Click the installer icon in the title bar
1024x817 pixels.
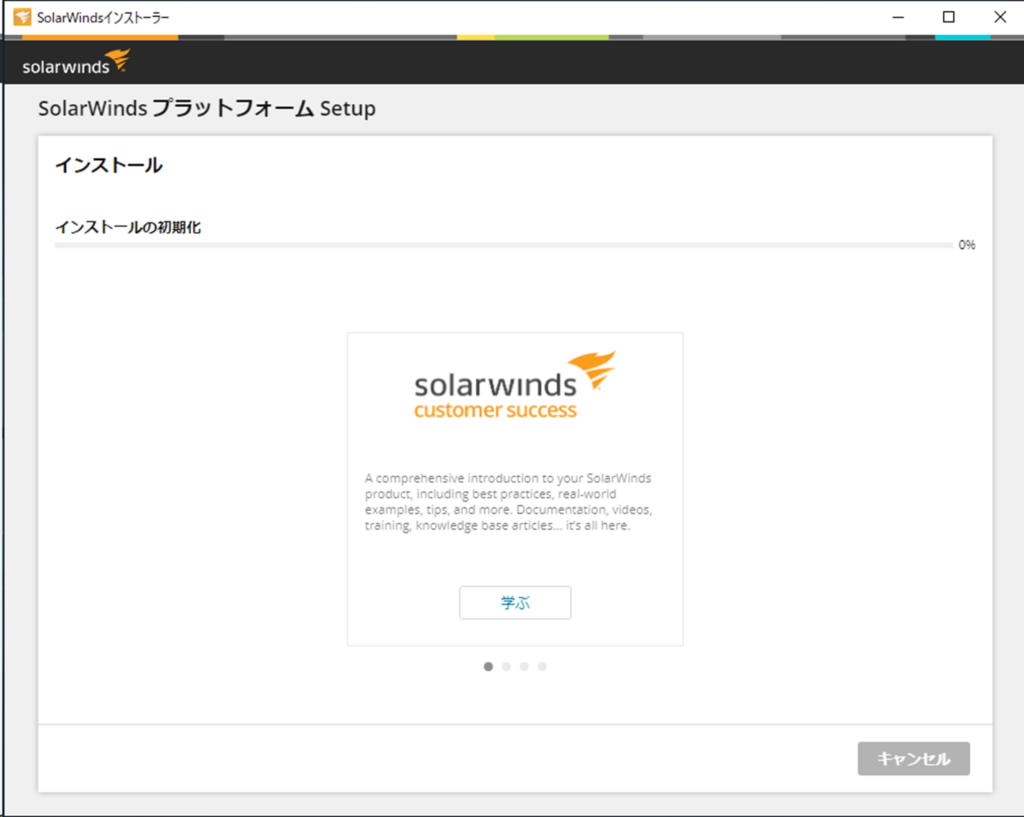pyautogui.click(x=22, y=17)
